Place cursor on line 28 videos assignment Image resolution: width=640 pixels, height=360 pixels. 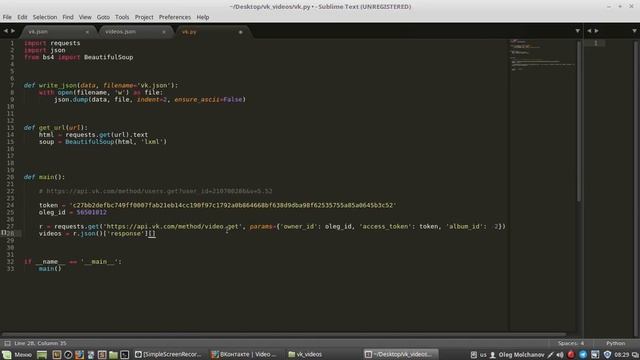[x=97, y=233]
